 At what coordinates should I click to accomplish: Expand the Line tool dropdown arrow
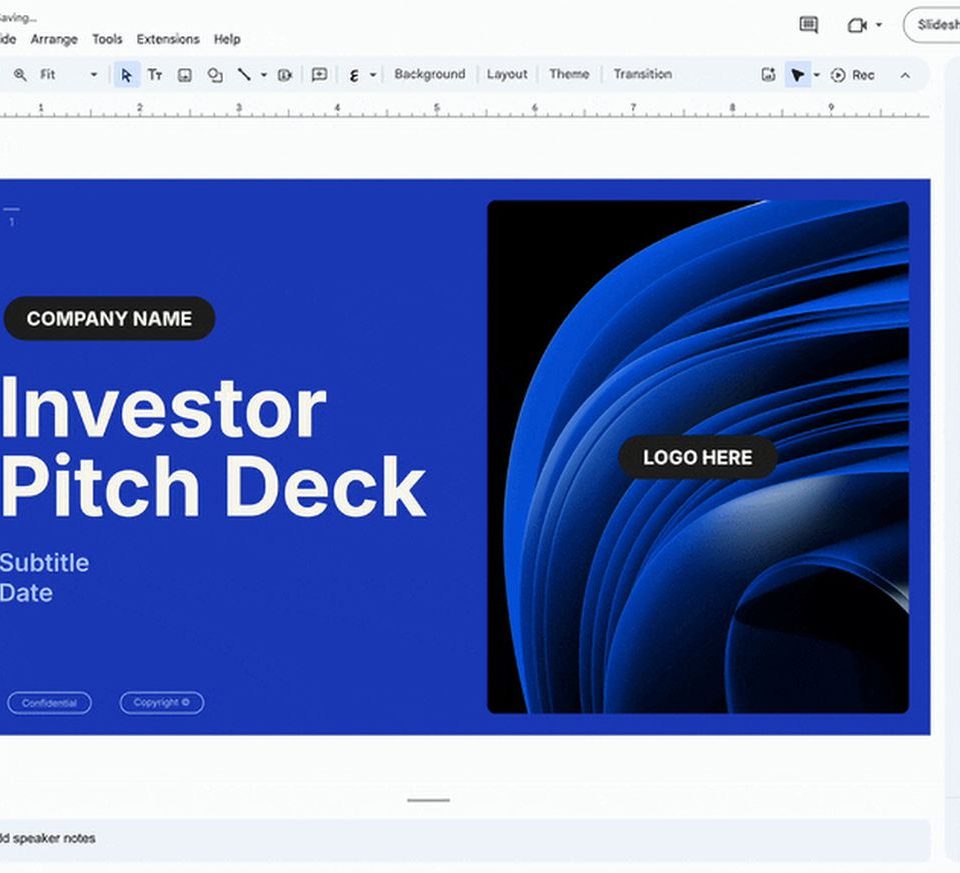264,75
